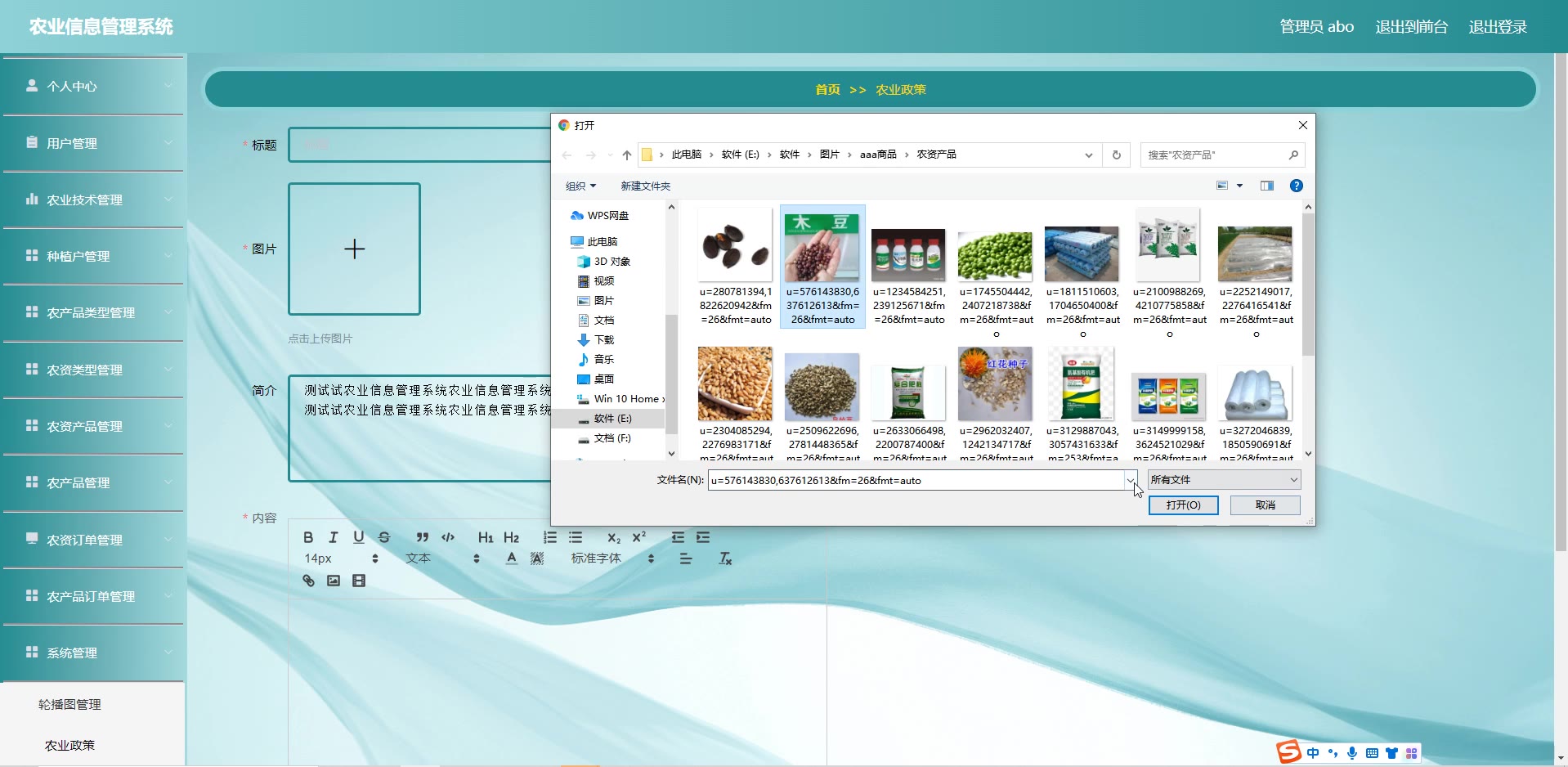Screen dimensions: 1568x767
Task: Open the text background color picker
Action: (x=537, y=558)
